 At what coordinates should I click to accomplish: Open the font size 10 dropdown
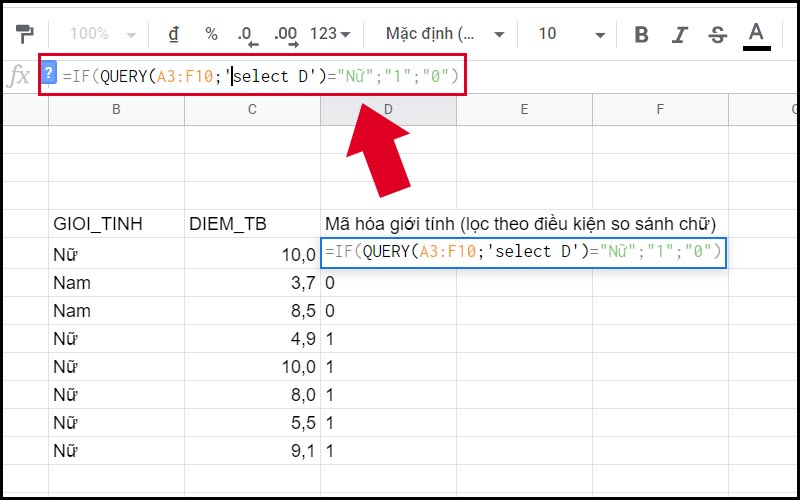click(571, 34)
